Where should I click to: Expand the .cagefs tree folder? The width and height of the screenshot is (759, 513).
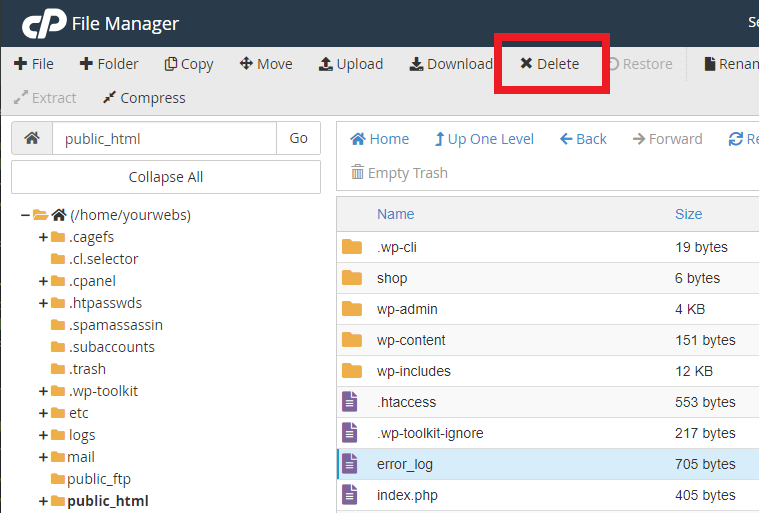(x=43, y=237)
